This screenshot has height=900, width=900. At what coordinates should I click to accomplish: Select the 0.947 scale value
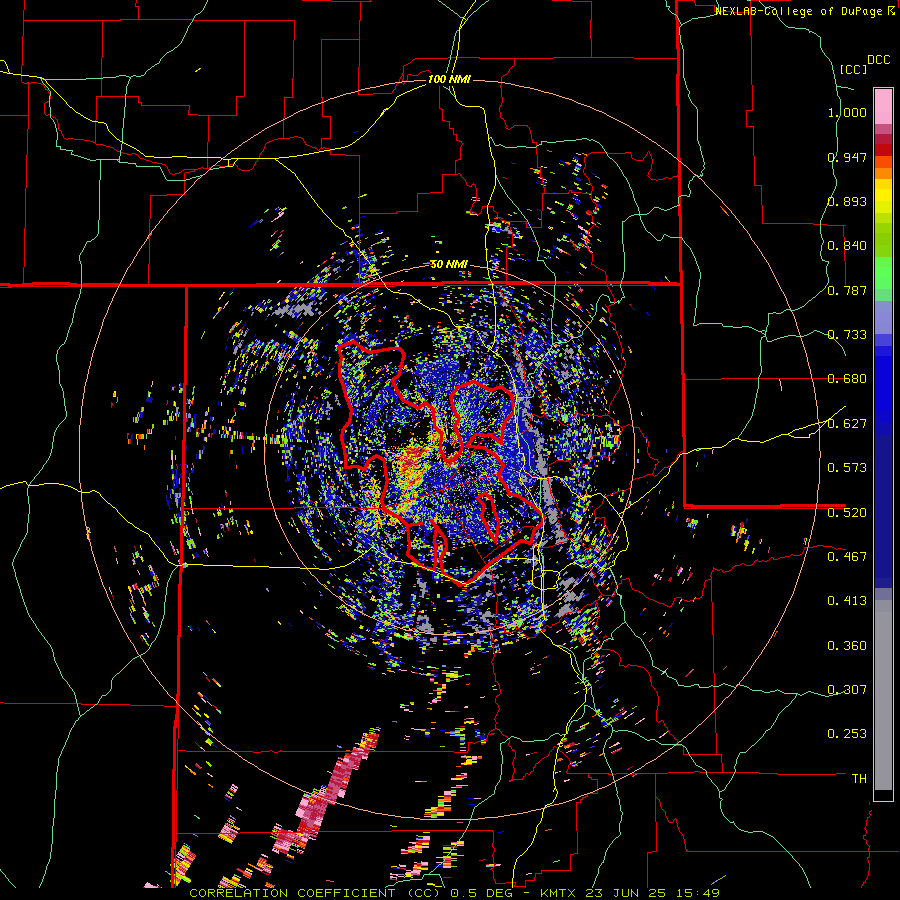(x=847, y=157)
